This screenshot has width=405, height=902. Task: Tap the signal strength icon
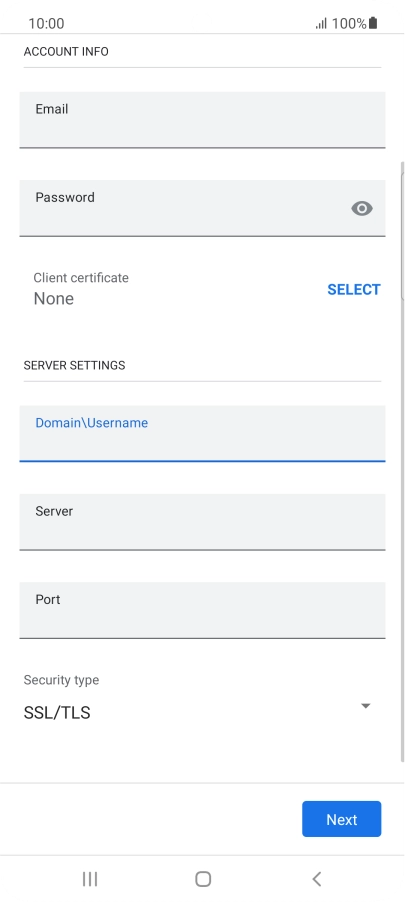pyautogui.click(x=322, y=24)
